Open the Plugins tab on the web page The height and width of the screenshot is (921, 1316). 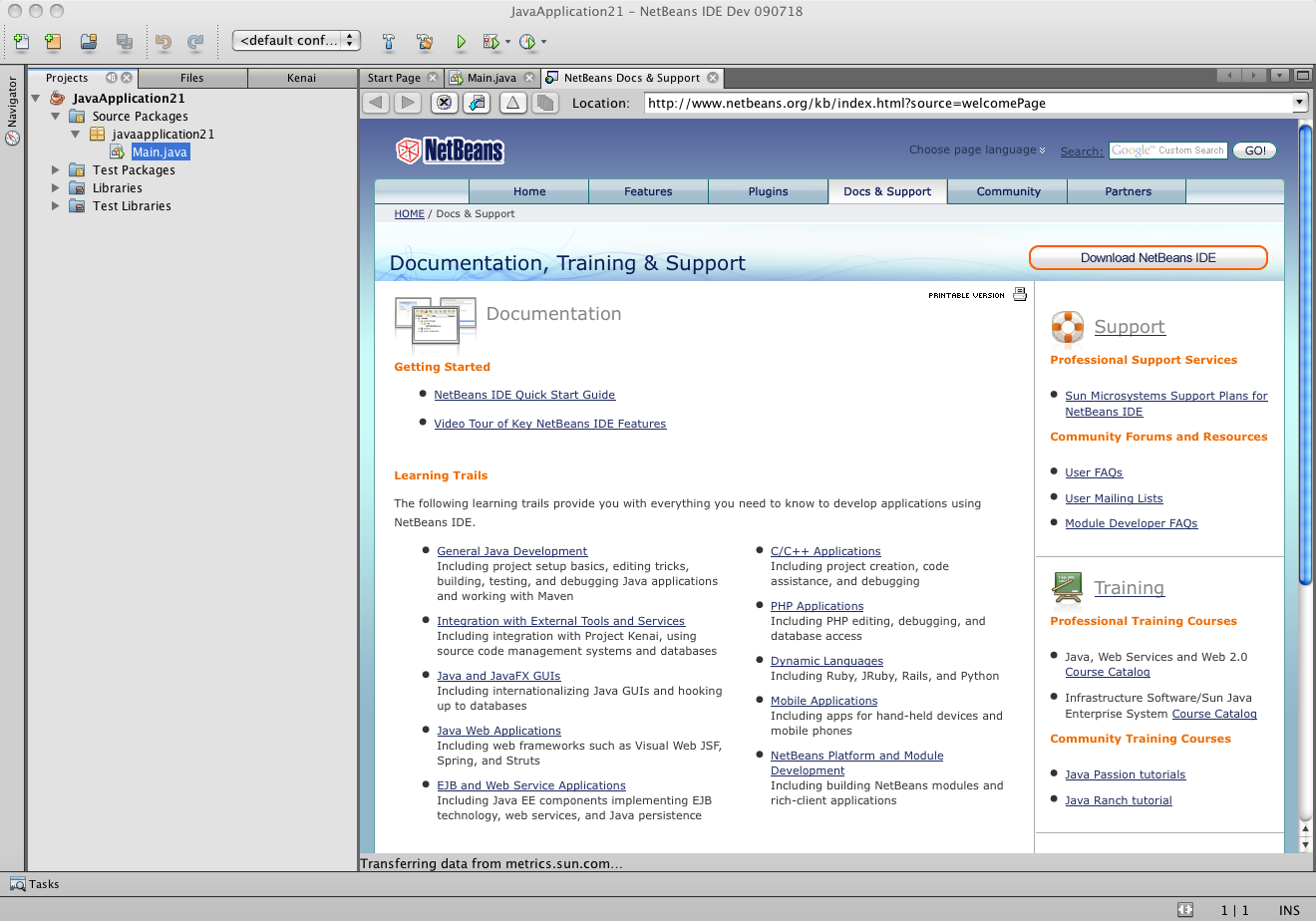768,191
